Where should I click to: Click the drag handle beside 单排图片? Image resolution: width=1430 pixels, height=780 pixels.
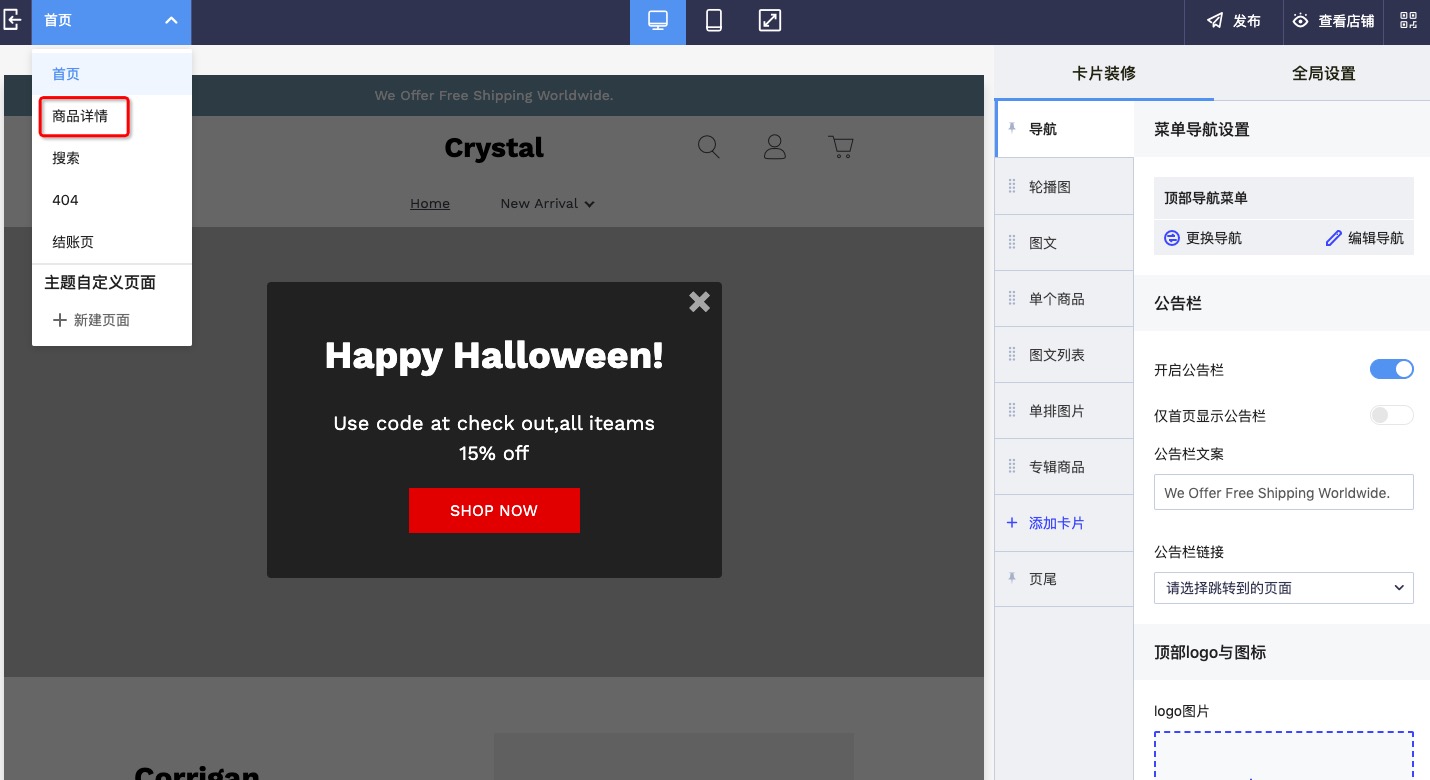[1012, 411]
